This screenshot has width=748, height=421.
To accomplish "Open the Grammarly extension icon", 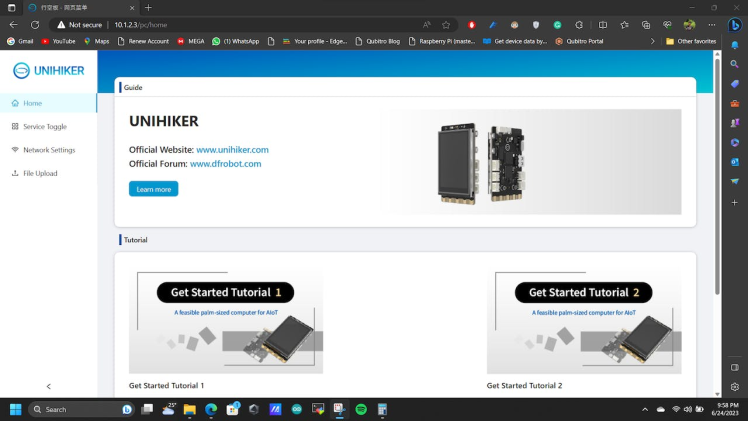I will (x=557, y=25).
